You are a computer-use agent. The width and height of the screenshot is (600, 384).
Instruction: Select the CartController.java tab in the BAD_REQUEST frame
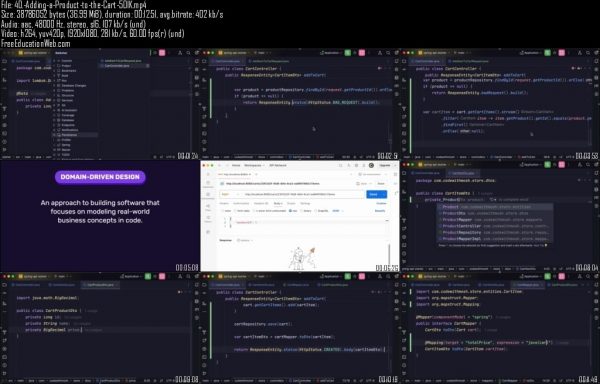(x=227, y=61)
